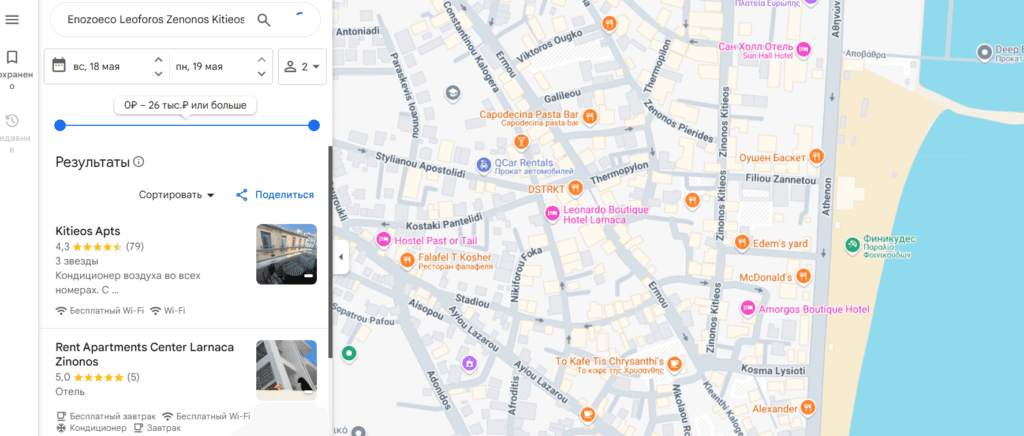Click the Hostel Past or Tail pin
Image resolution: width=1024 pixels, height=436 pixels.
click(383, 240)
